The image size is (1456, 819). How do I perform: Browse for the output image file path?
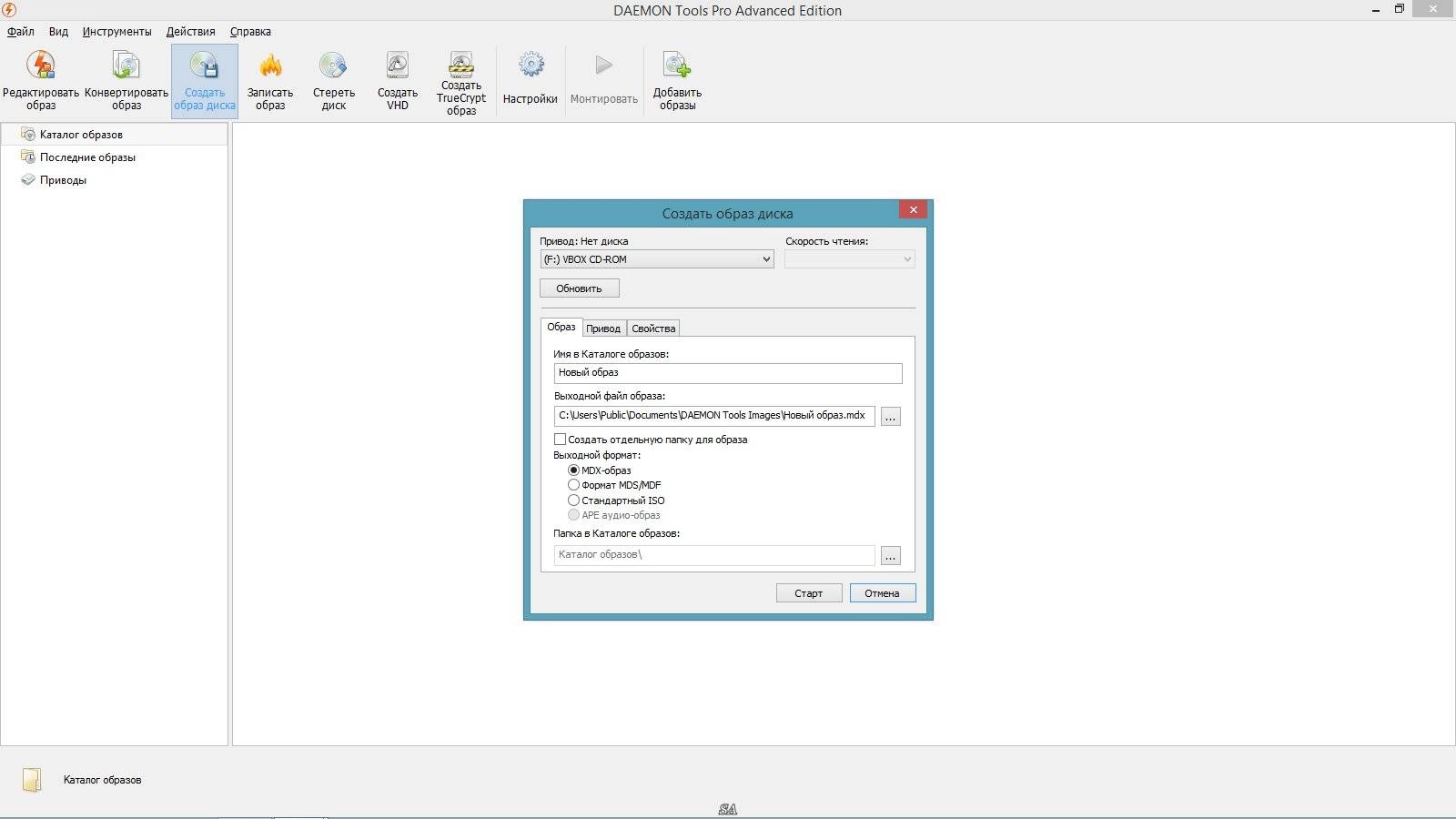[x=891, y=417]
